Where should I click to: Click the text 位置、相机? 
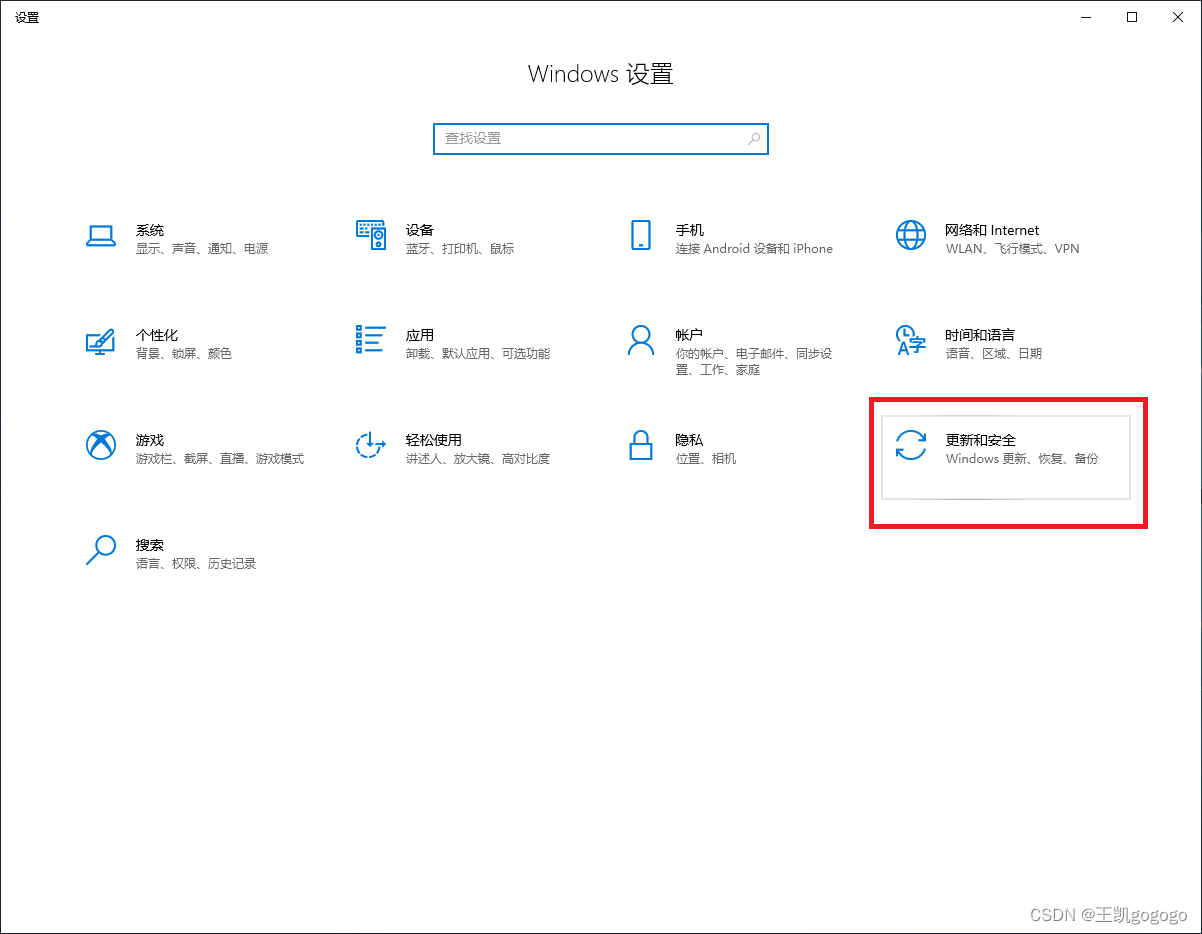pos(706,459)
